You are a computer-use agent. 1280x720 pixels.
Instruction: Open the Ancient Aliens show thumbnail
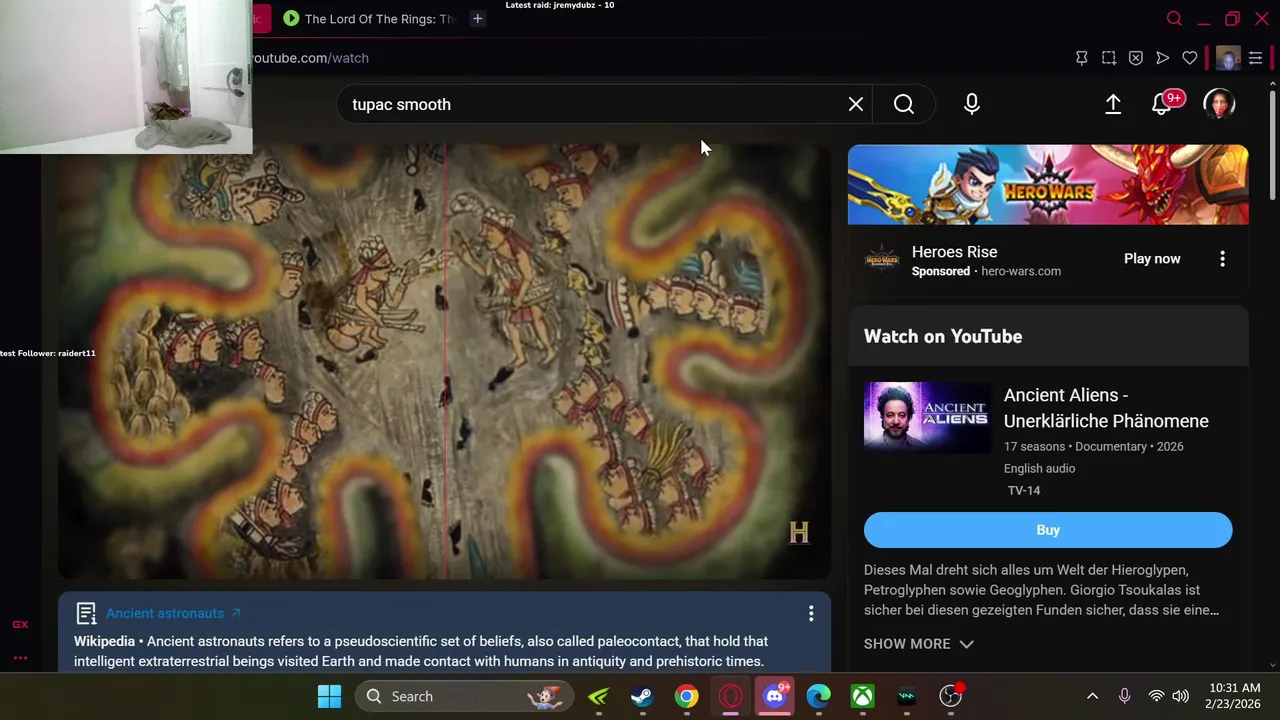(x=927, y=418)
